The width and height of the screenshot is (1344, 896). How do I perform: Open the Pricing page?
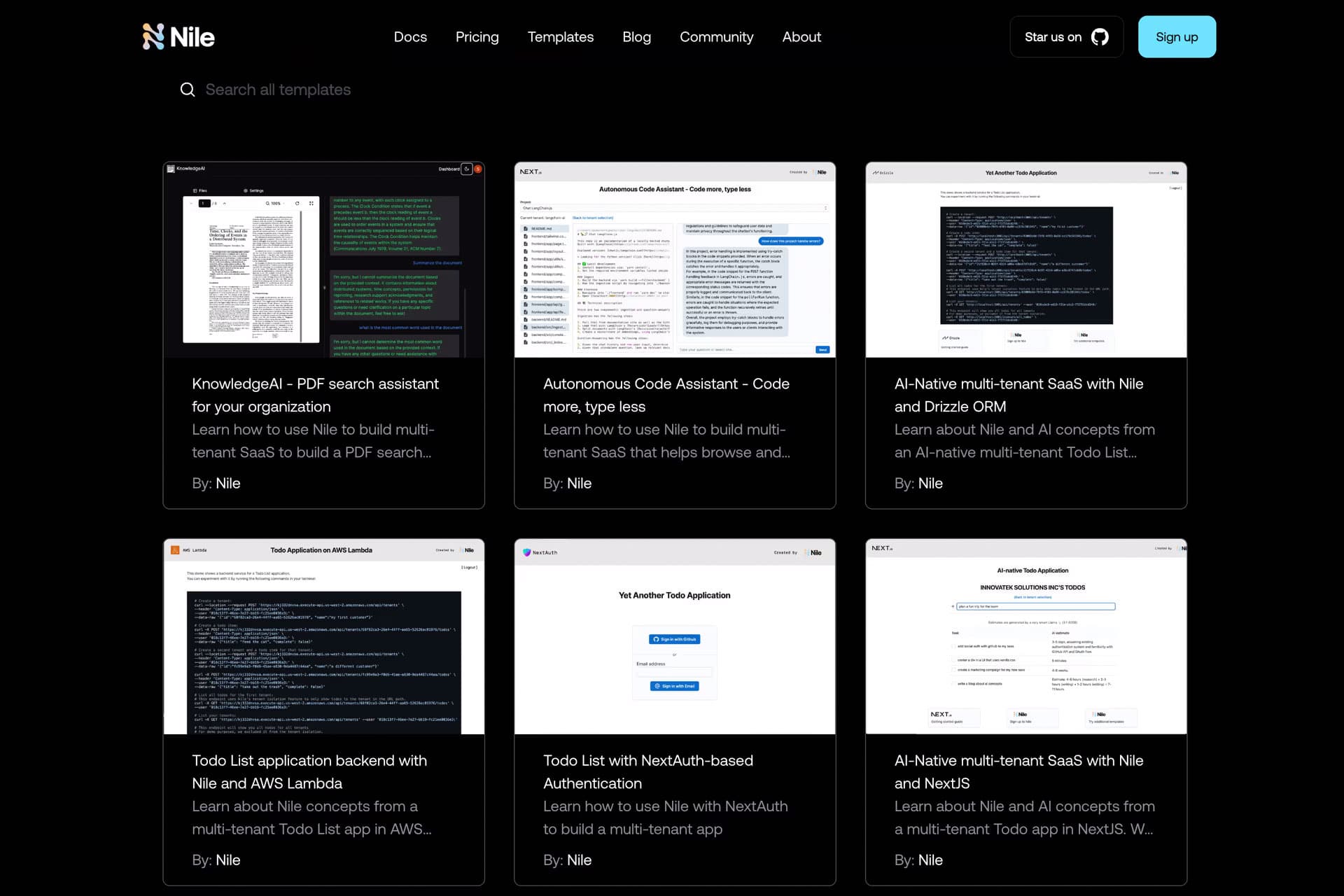pos(477,37)
